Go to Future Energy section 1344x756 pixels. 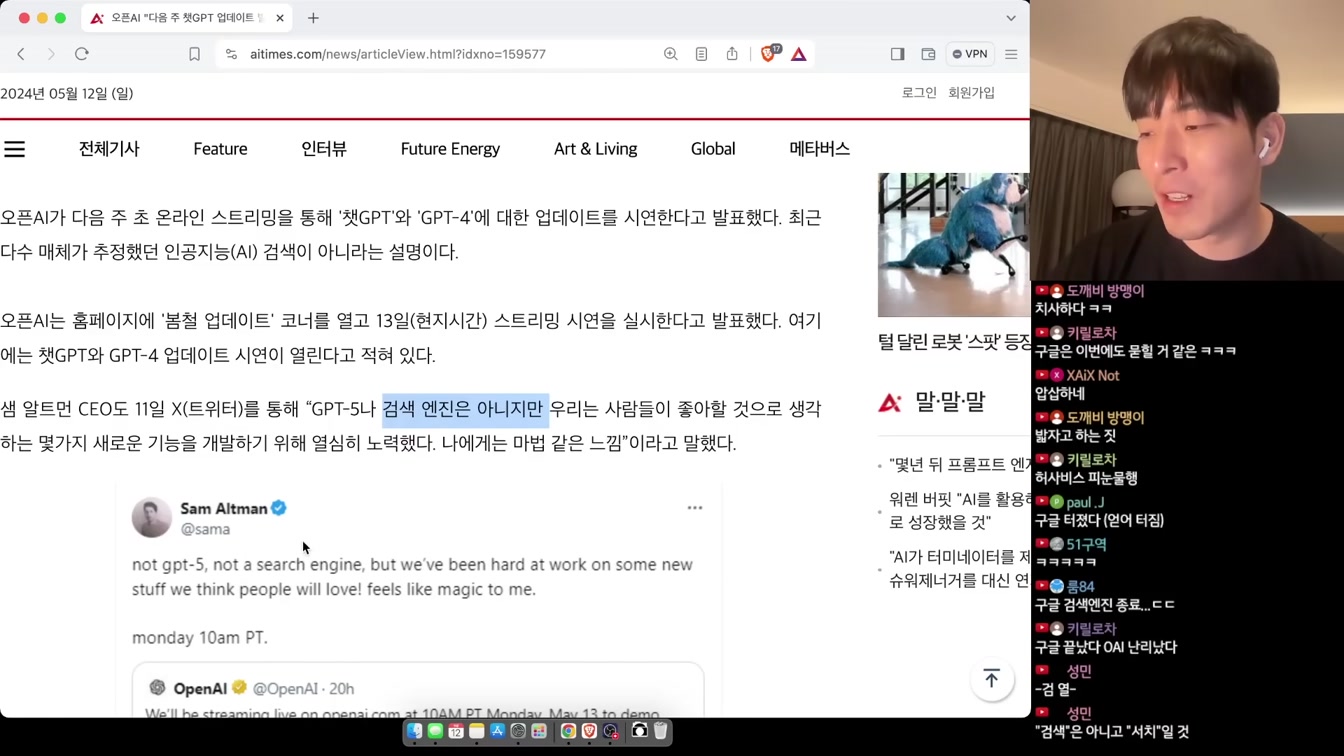[450, 149]
